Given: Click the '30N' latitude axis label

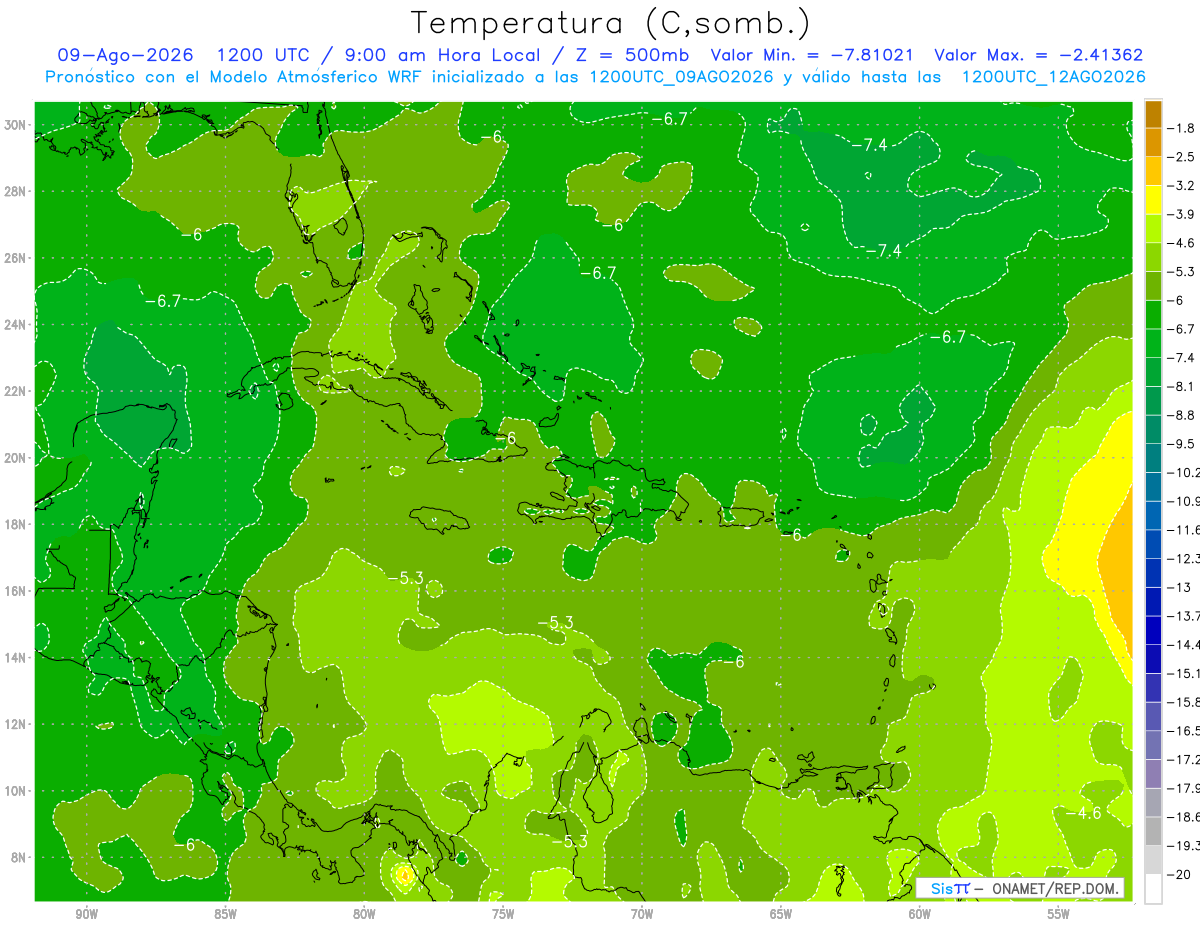Looking at the screenshot, I should [15, 125].
